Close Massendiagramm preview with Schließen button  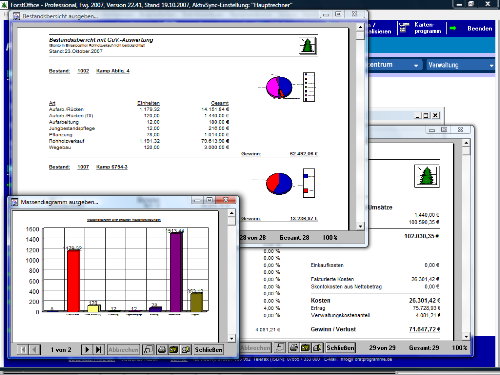click(208, 349)
